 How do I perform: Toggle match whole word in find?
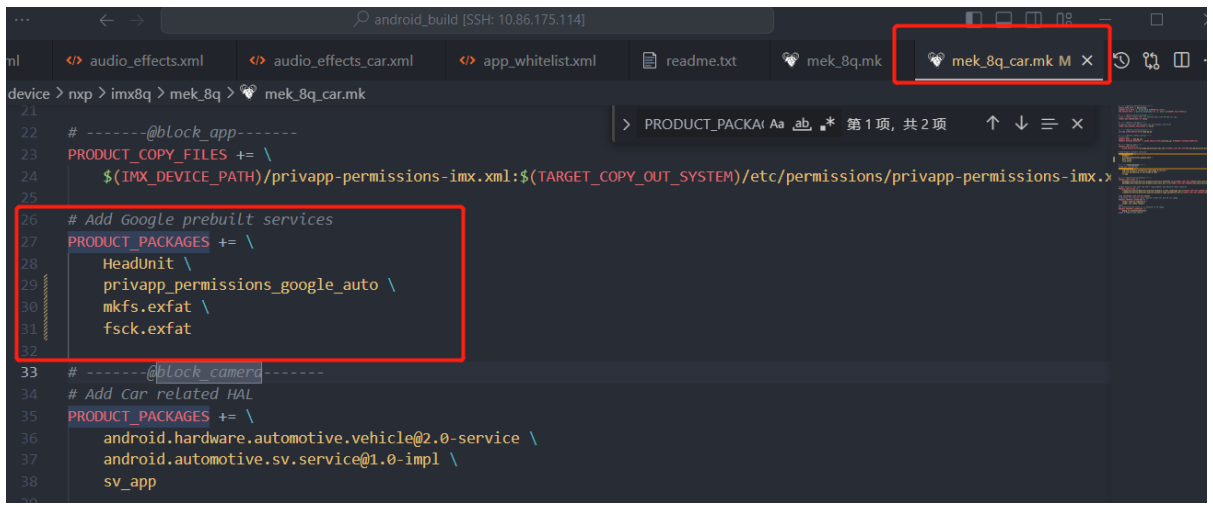click(802, 124)
